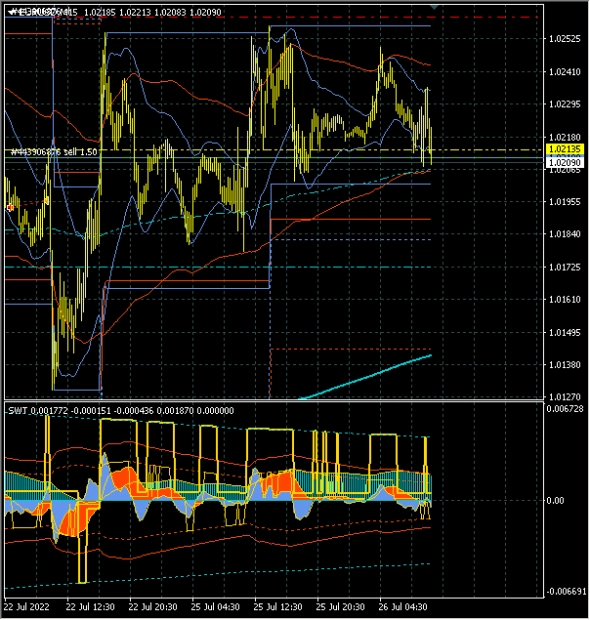The height and width of the screenshot is (620, 590).
Task: Click the 0.006728 indicator scale value
Action: [x=565, y=409]
